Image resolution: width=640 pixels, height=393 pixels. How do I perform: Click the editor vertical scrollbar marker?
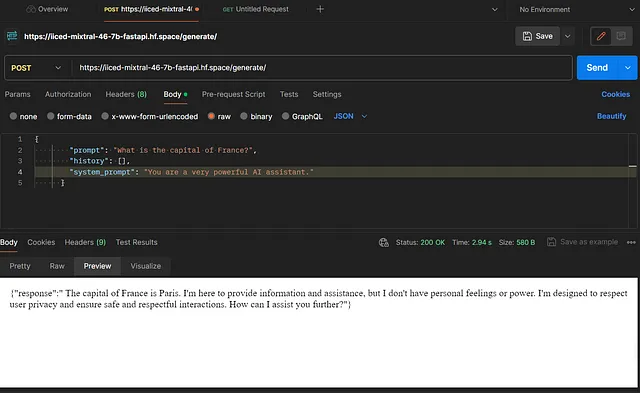coord(632,166)
